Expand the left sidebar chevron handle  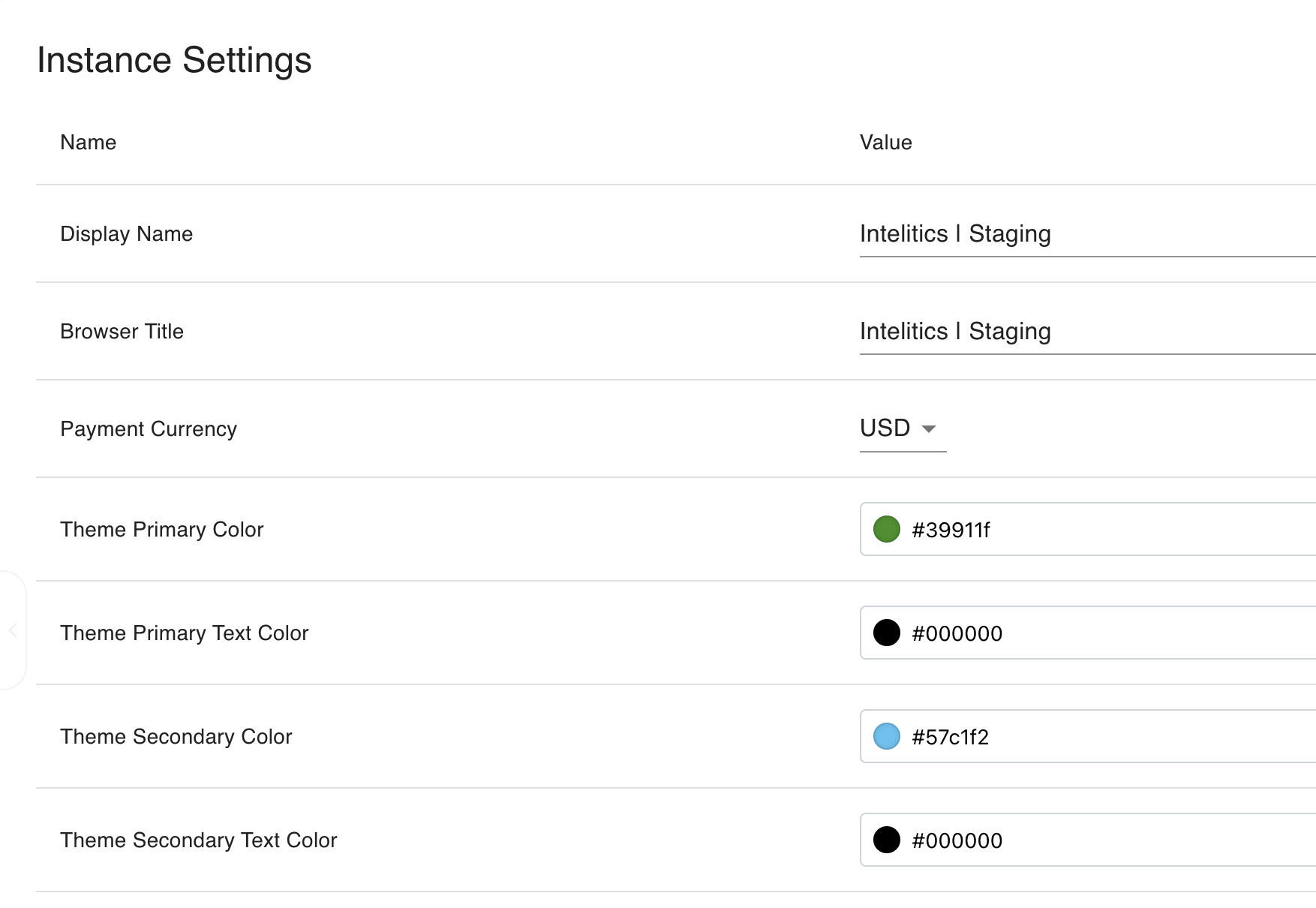click(x=13, y=630)
